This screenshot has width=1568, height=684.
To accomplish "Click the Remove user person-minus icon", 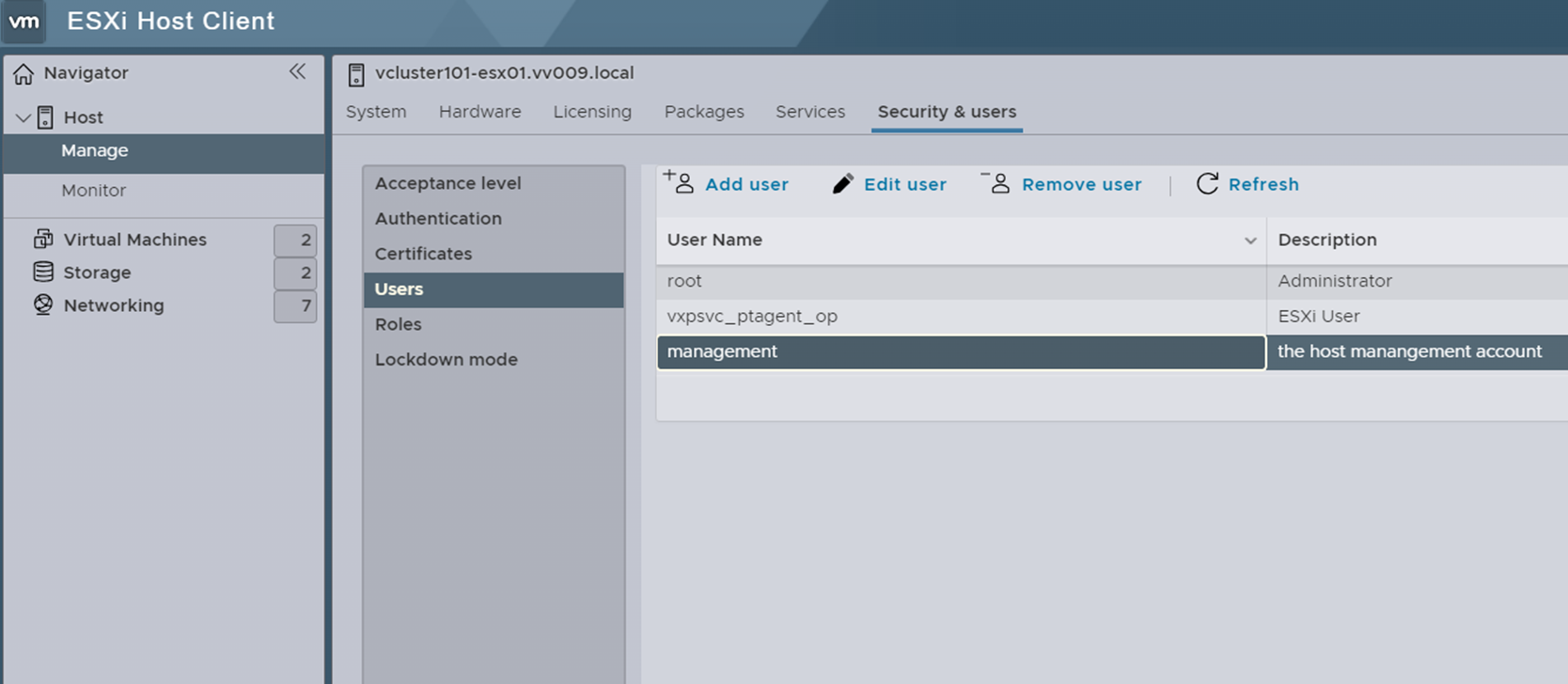I will 996,182.
